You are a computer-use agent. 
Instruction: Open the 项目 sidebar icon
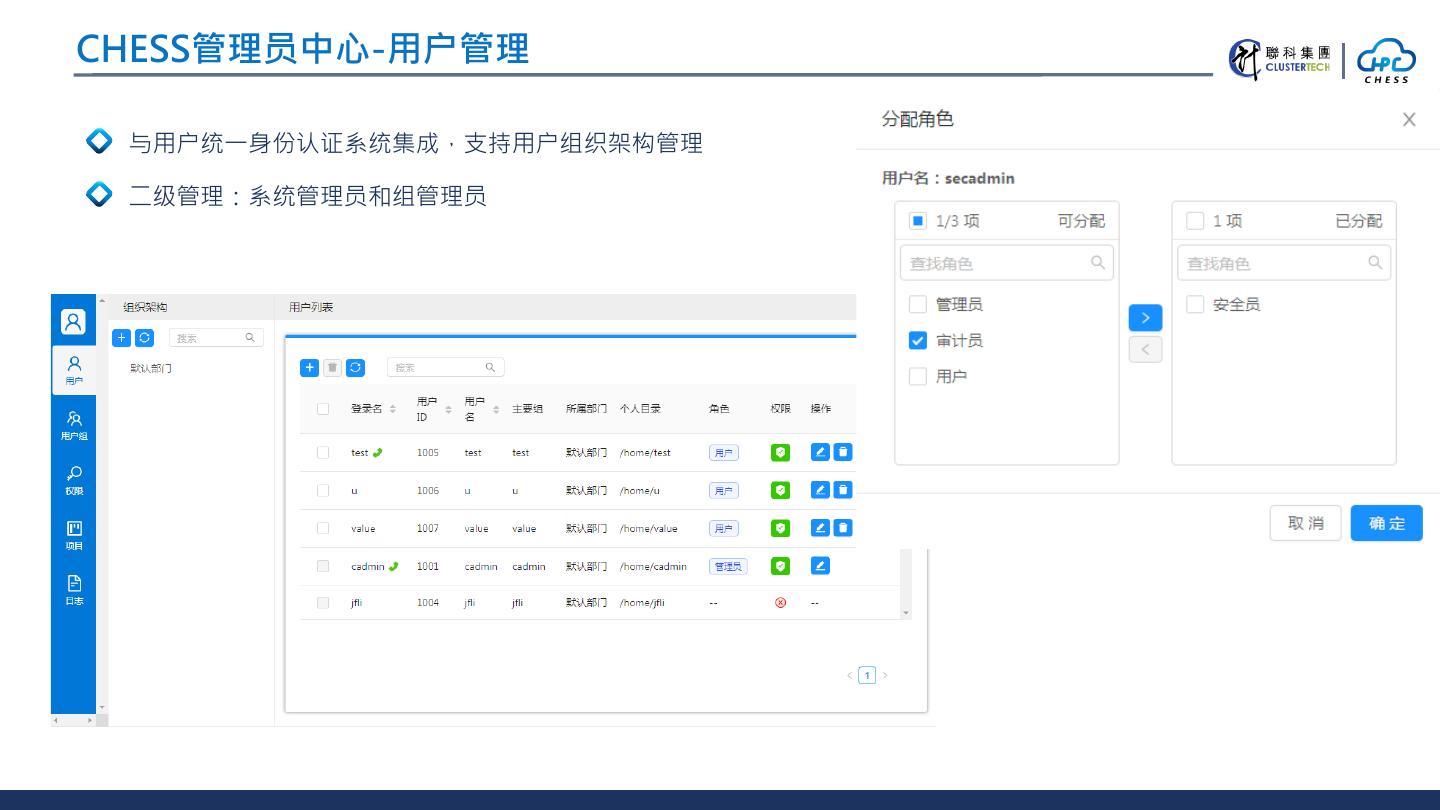coord(74,534)
